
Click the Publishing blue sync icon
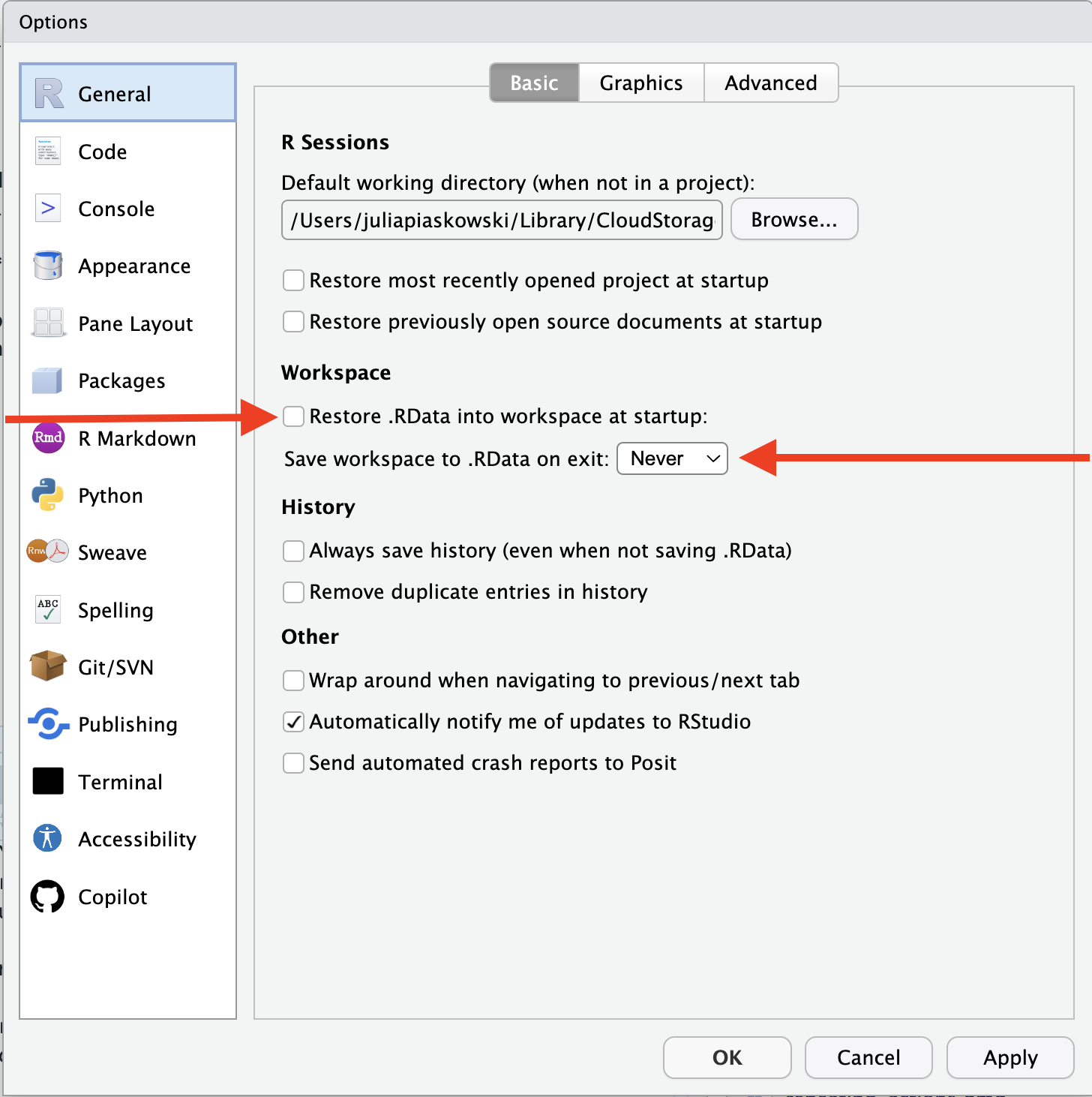coord(48,724)
